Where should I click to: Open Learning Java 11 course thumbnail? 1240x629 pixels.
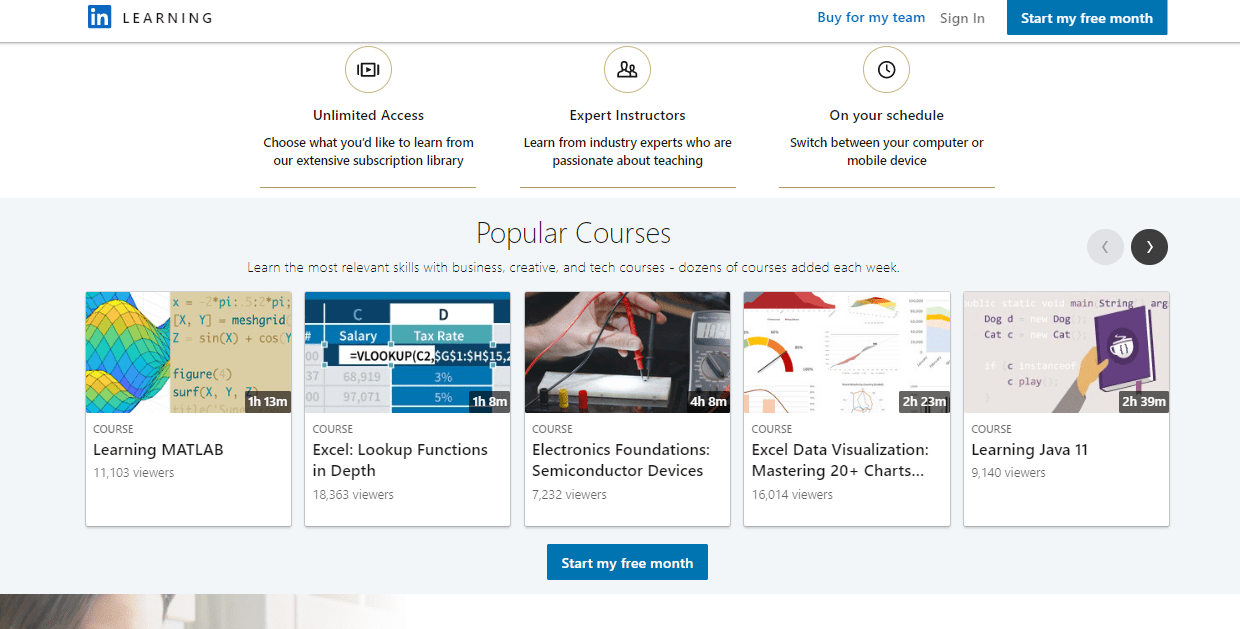1066,352
